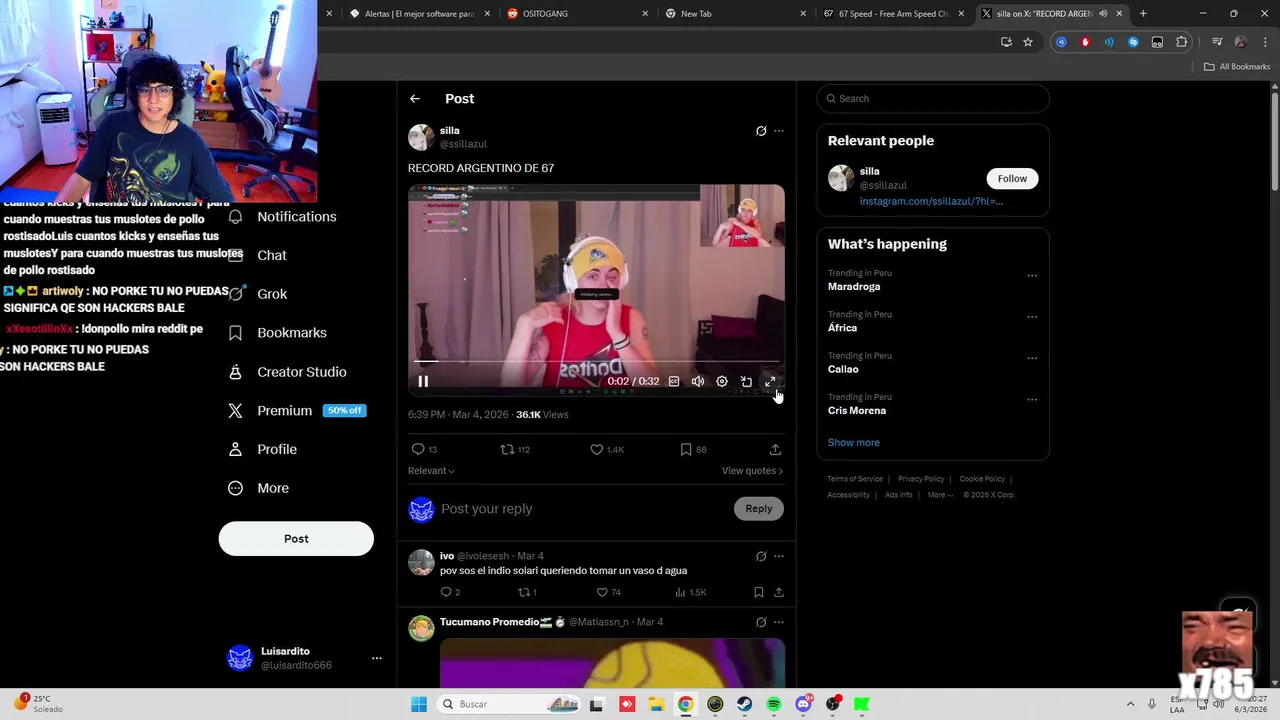Open options for Callao trend
Viewport: 1280px width, 720px height.
click(1032, 358)
